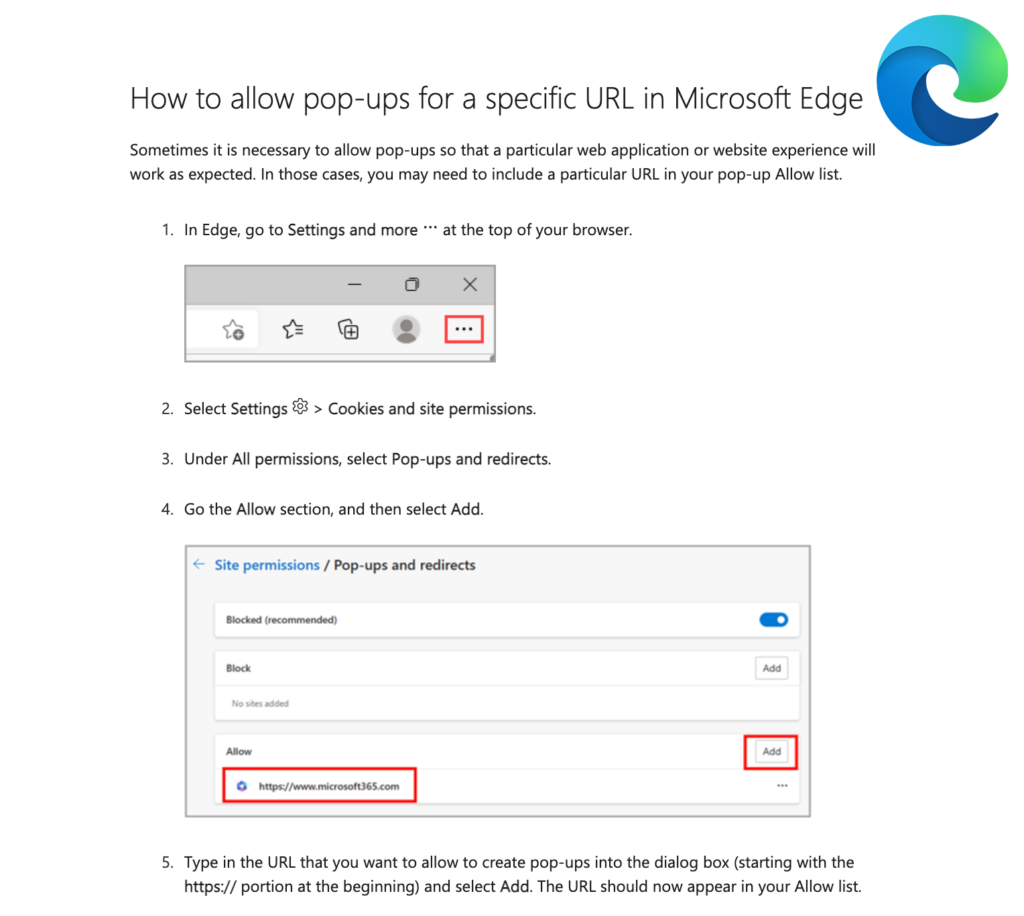Click the inline three-dot icon in step 1
This screenshot has height=916, width=1024.
(x=430, y=228)
